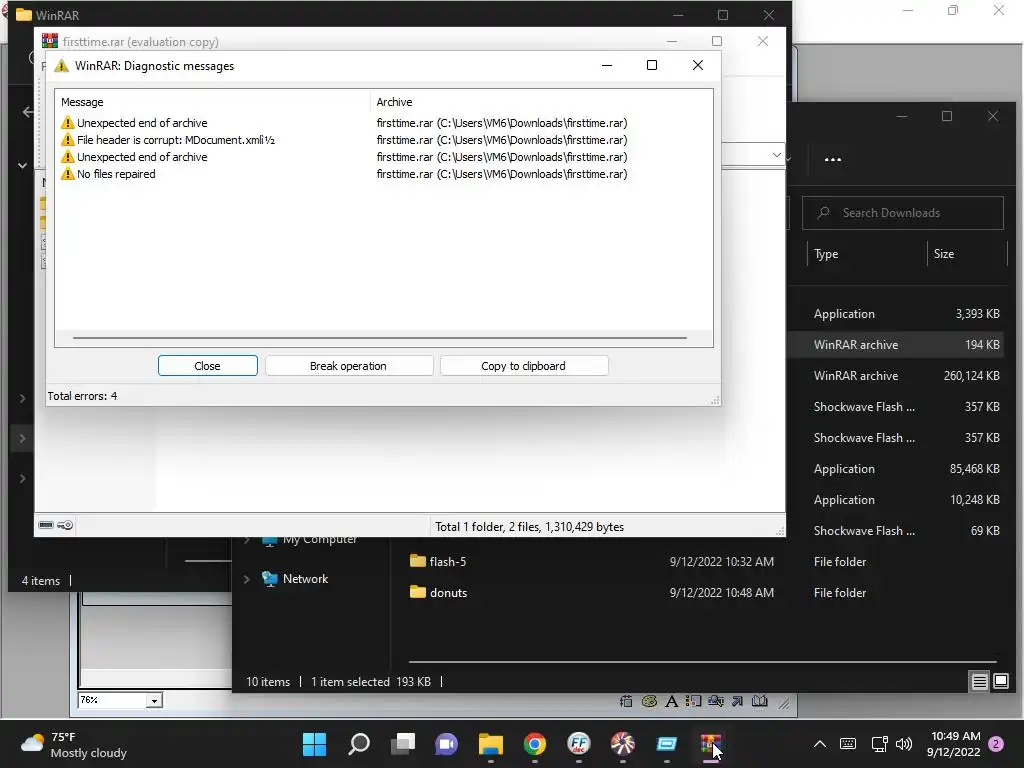Open the three-dots more menu in Explorer
Viewport: 1024px width, 768px height.
point(833,159)
